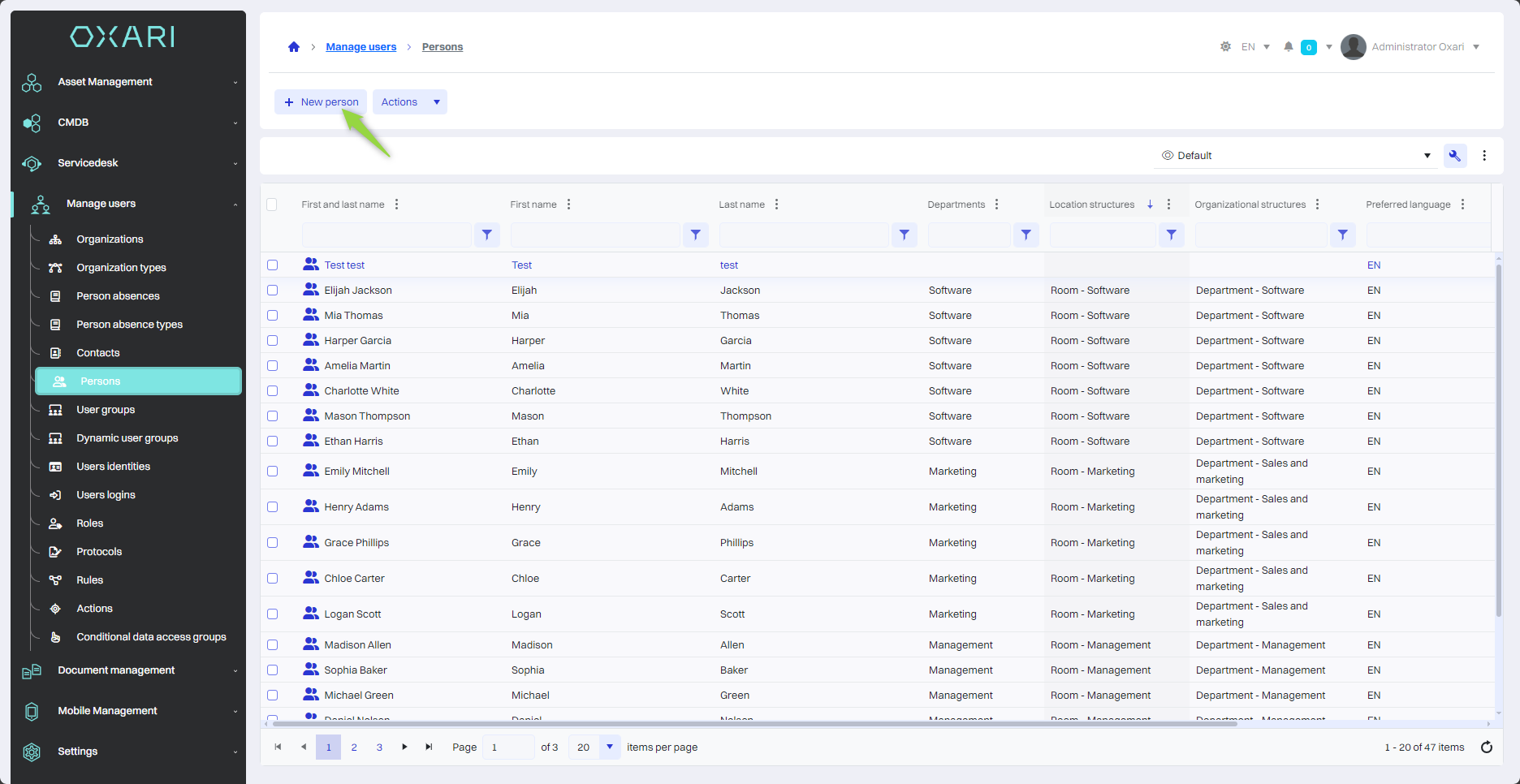Click the Departments column filter icon
Screen dimensions: 1520x784
pyautogui.click(x=1026, y=235)
